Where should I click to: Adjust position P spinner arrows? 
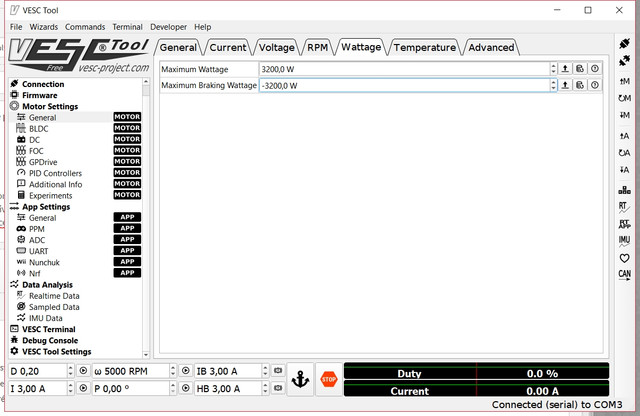[173, 388]
